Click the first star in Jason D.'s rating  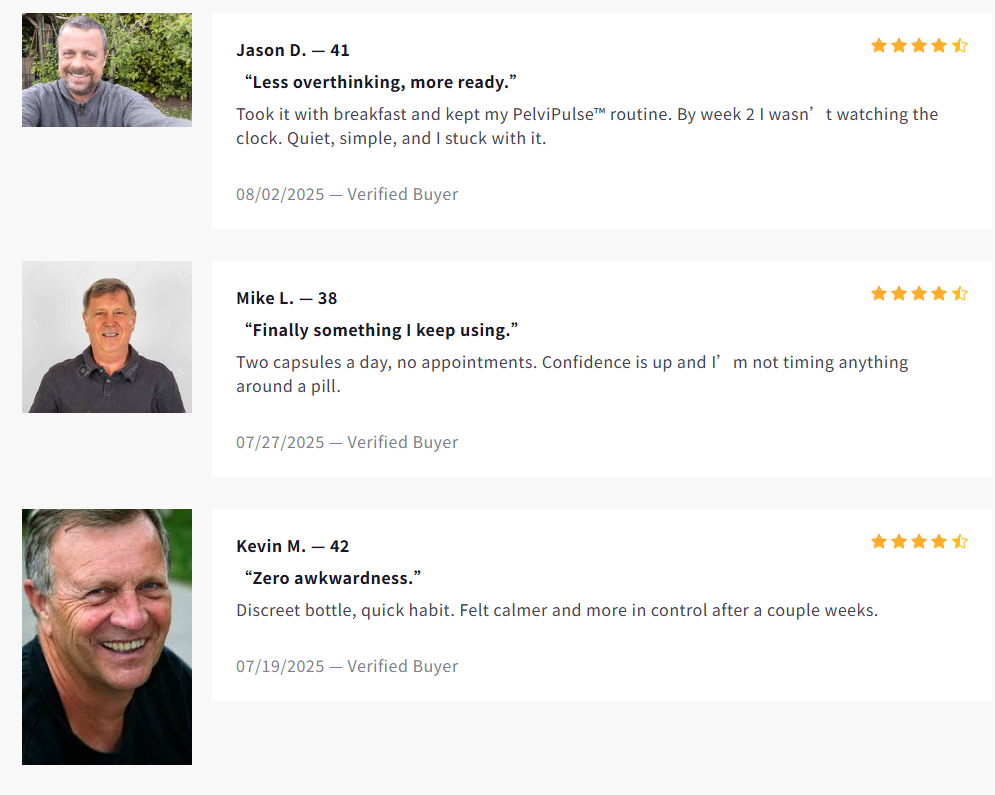(879, 45)
